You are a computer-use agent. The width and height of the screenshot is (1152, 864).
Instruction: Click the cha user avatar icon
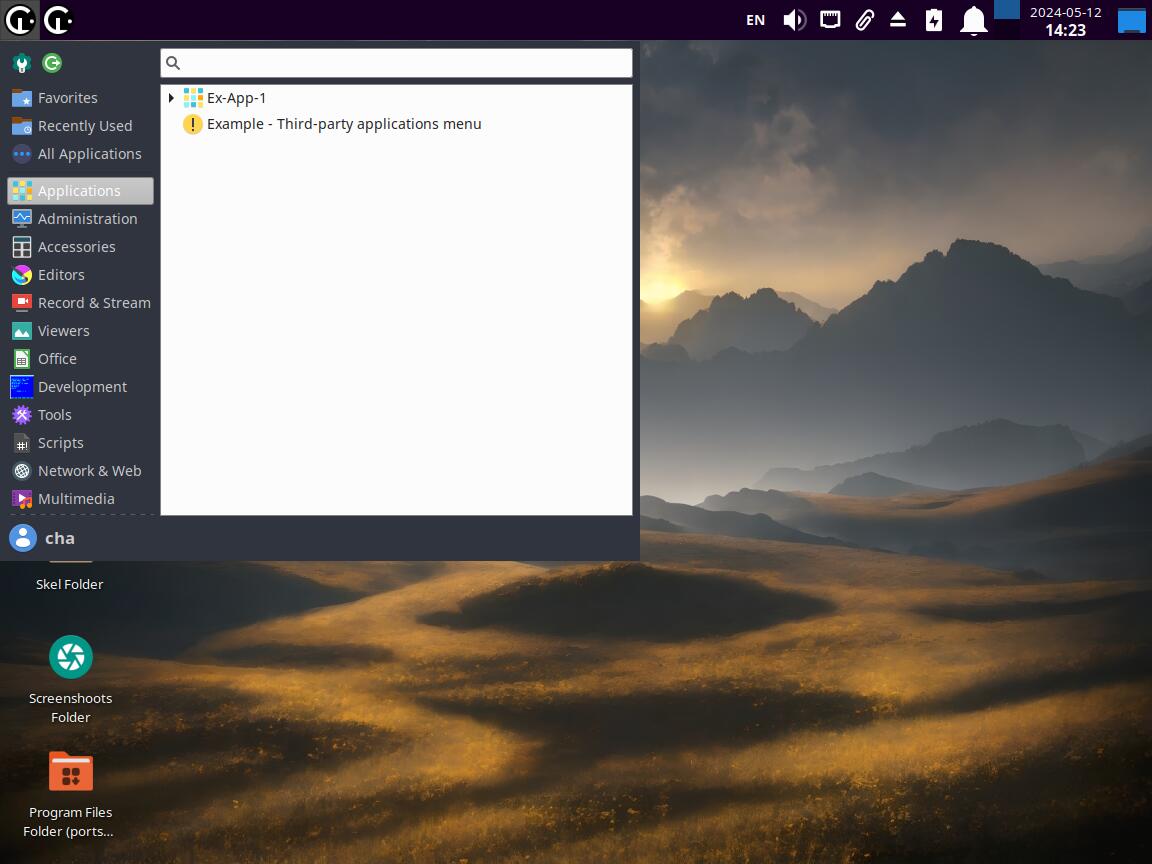[x=23, y=538]
